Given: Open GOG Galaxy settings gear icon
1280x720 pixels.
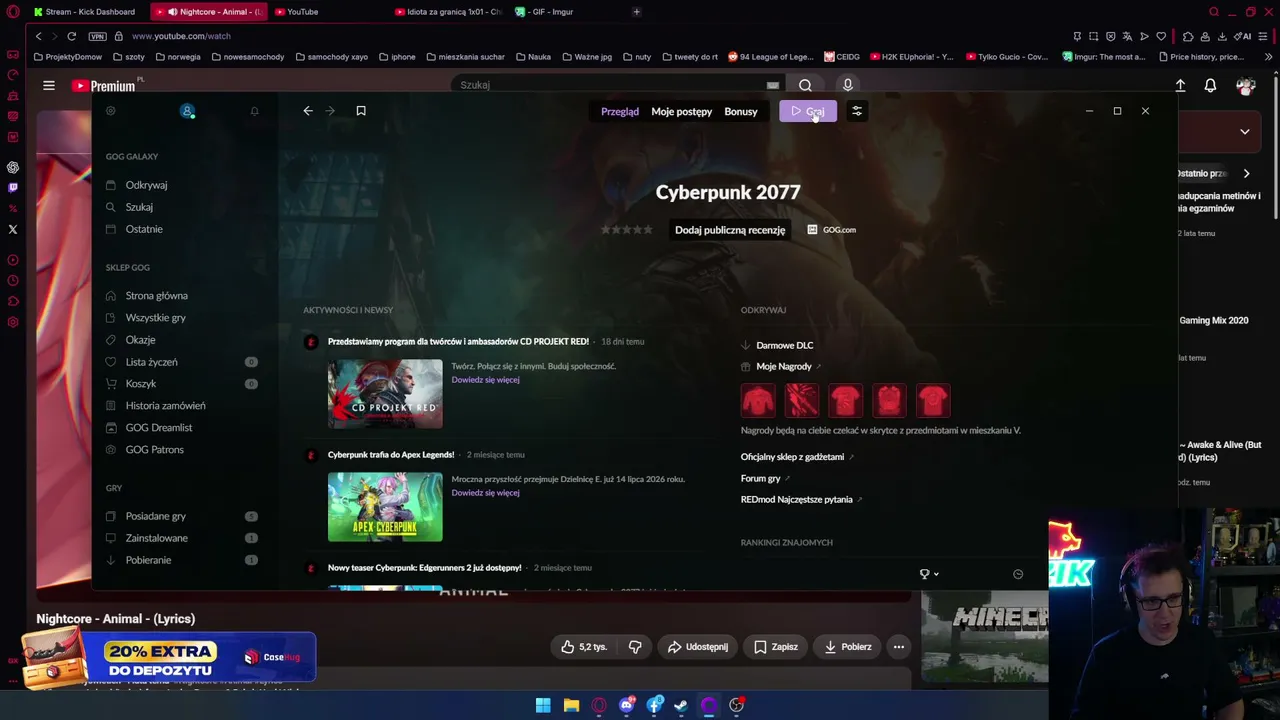Looking at the screenshot, I should (x=110, y=111).
